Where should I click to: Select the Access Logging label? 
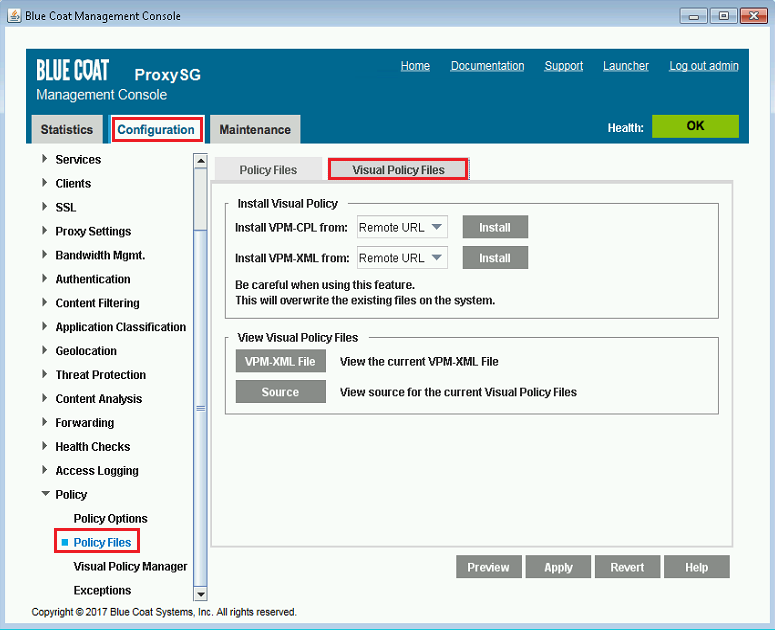click(97, 470)
